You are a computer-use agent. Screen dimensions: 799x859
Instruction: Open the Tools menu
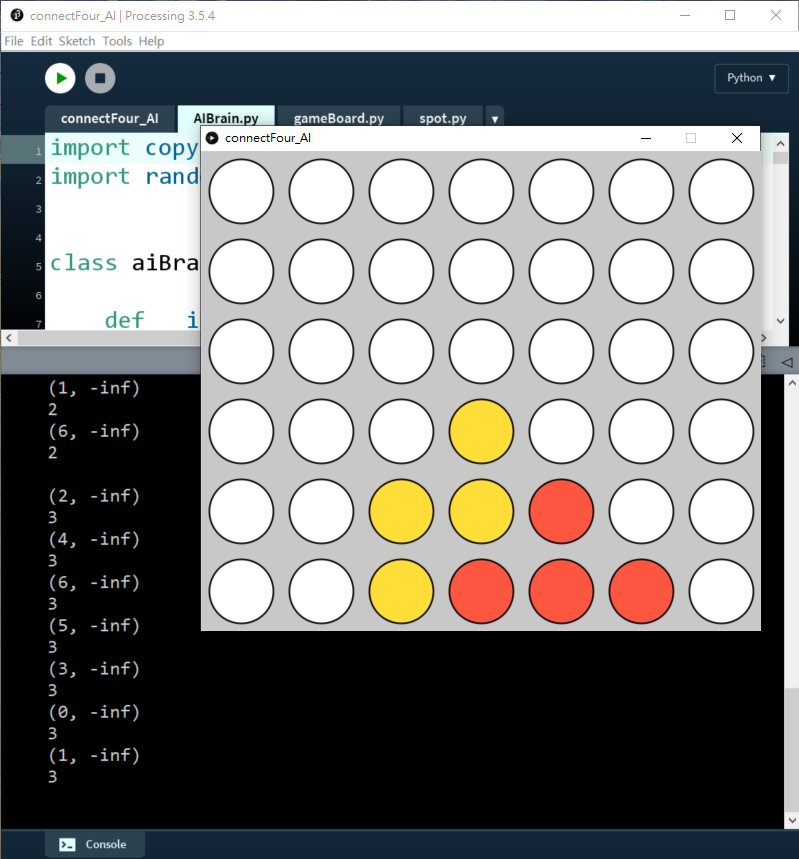coord(117,41)
